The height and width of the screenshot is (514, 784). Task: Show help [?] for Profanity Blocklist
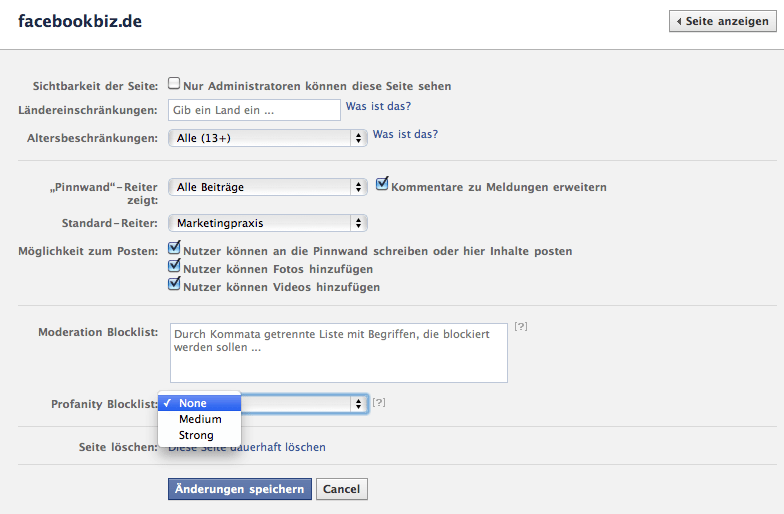coord(379,402)
